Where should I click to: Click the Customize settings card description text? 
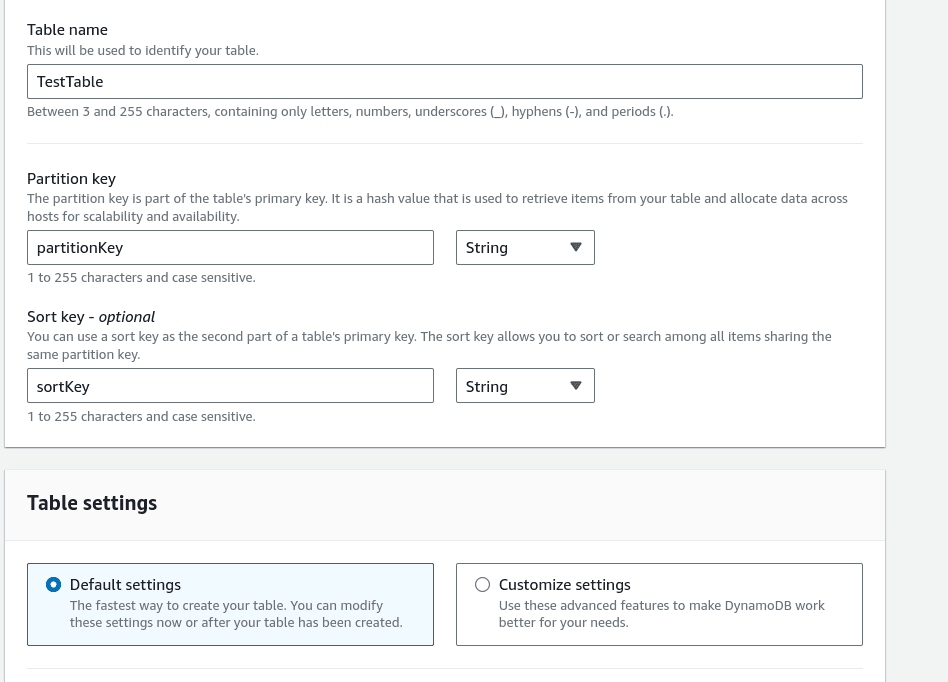(661, 614)
